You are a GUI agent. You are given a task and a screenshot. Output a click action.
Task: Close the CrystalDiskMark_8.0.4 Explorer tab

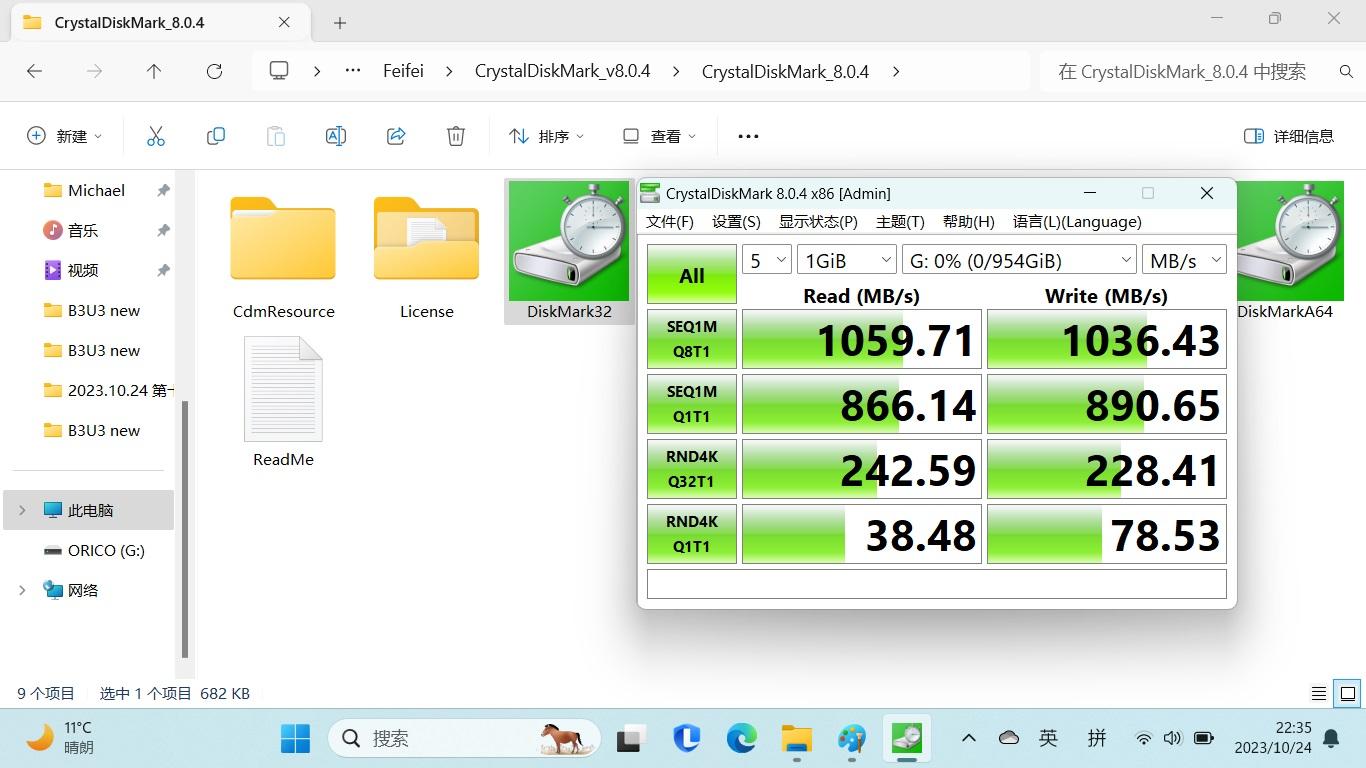(284, 22)
